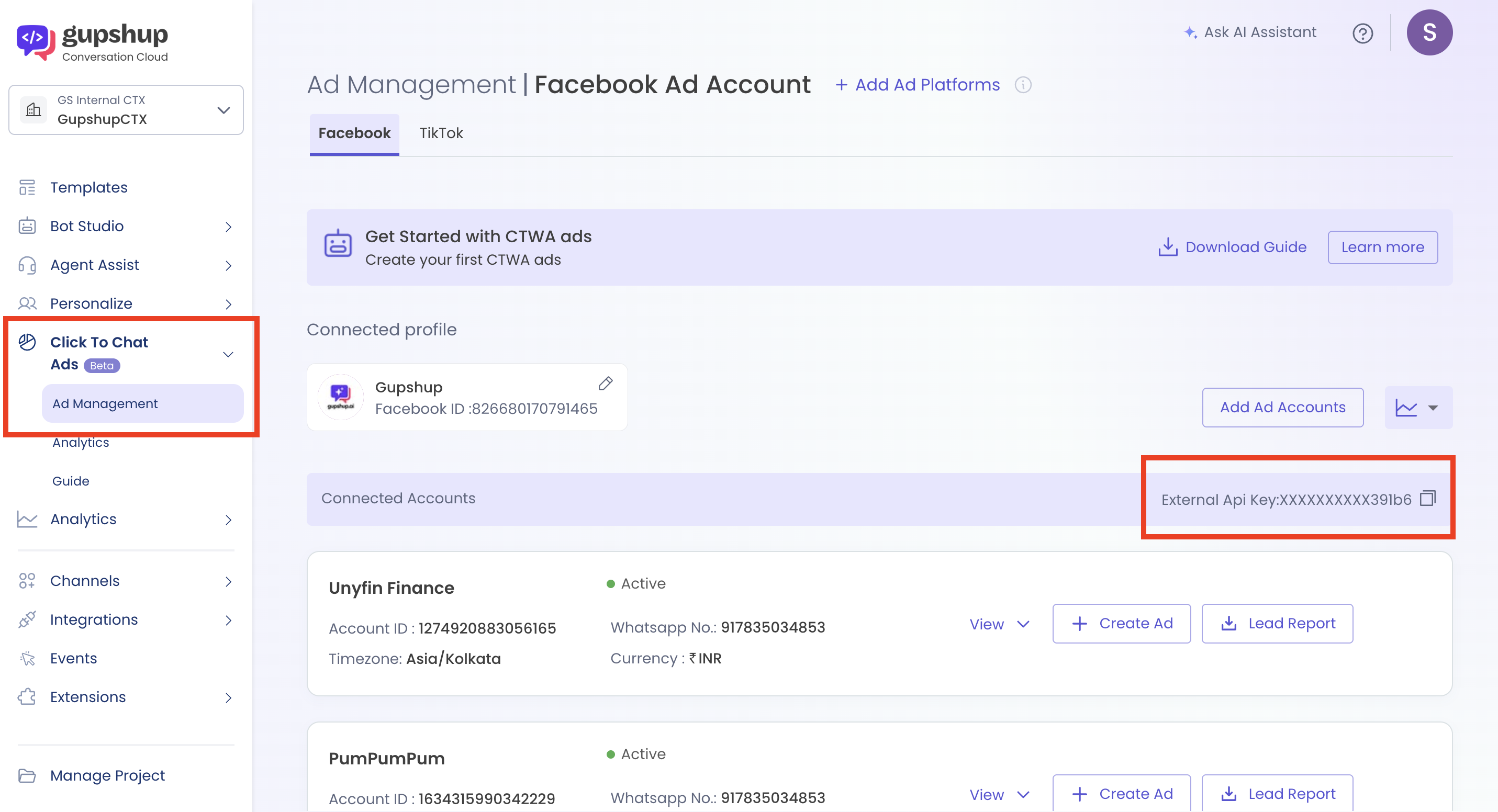
Task: Switch to the TikTok tab
Action: tap(441, 133)
